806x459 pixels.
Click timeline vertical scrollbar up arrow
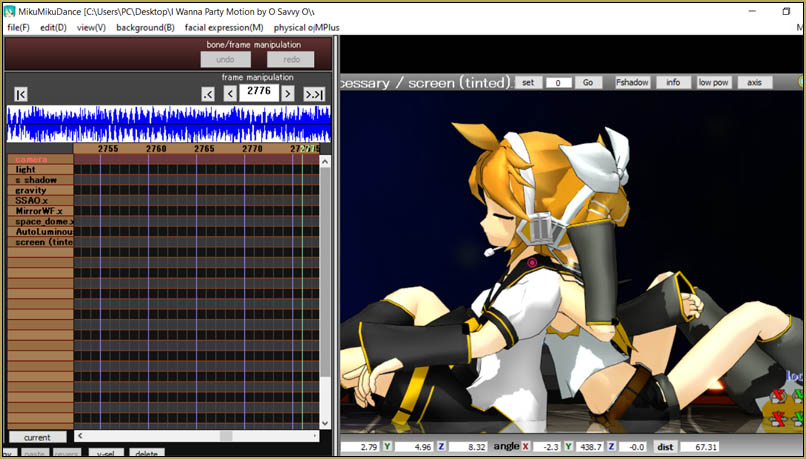325,161
